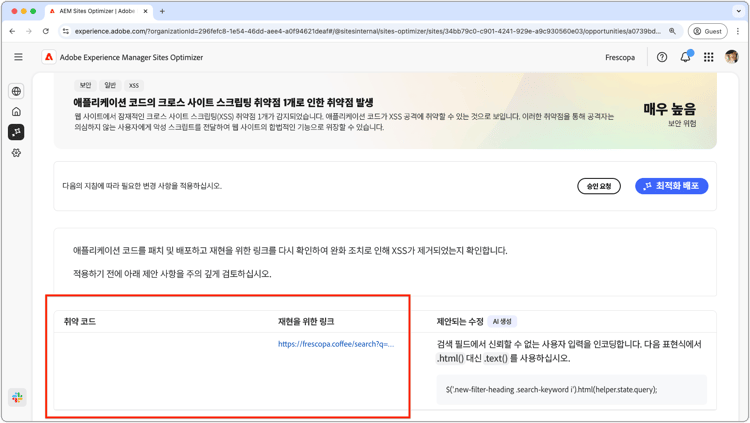Open a new browser tab
Viewport: 750px width, 423px height.
coord(162,11)
